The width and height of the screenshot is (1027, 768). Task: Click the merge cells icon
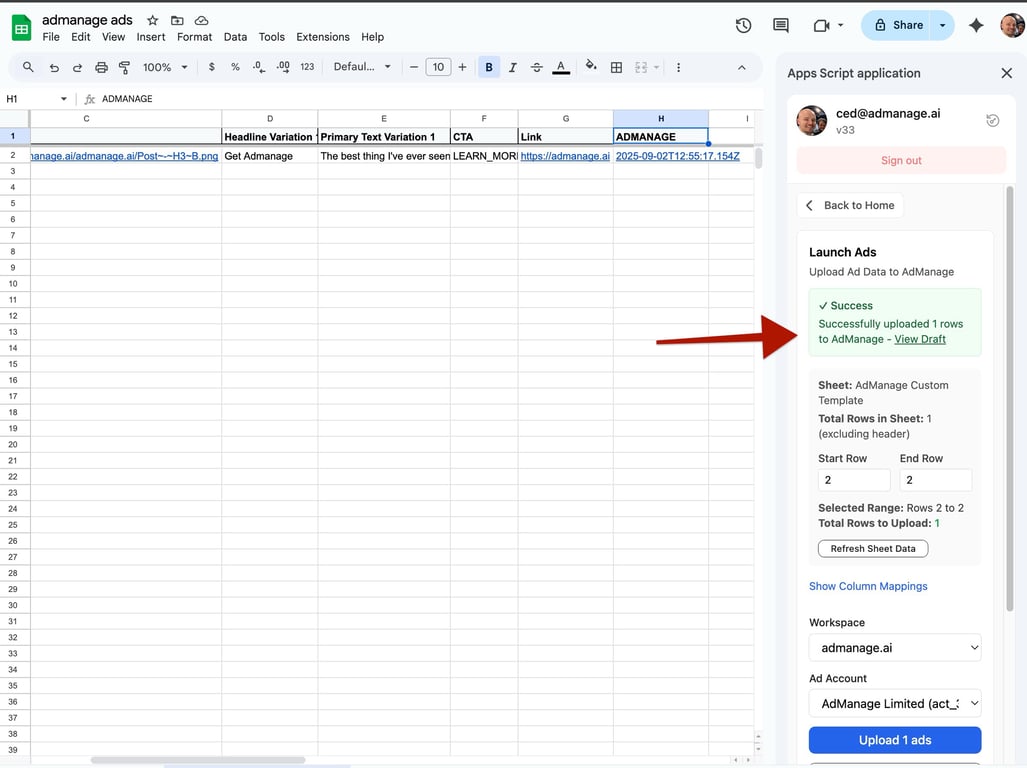click(641, 67)
